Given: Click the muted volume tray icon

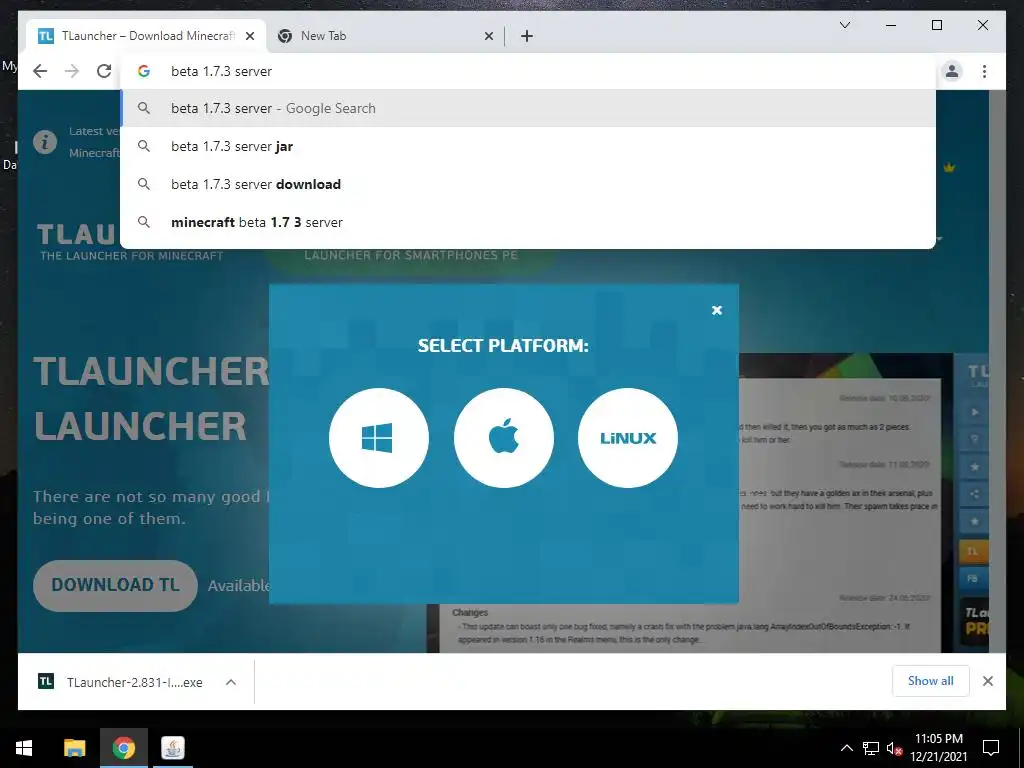Looking at the screenshot, I should [x=894, y=748].
